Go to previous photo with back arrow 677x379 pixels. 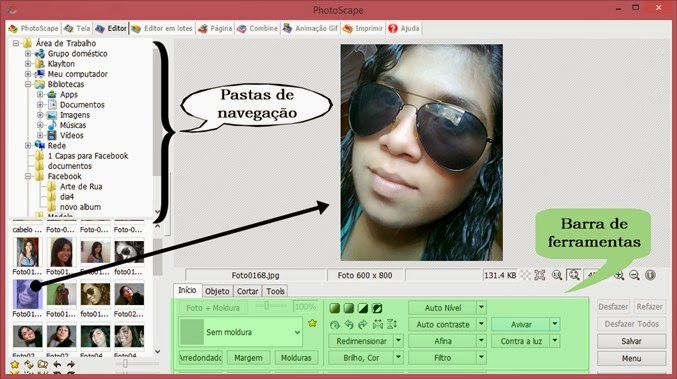(x=57, y=365)
